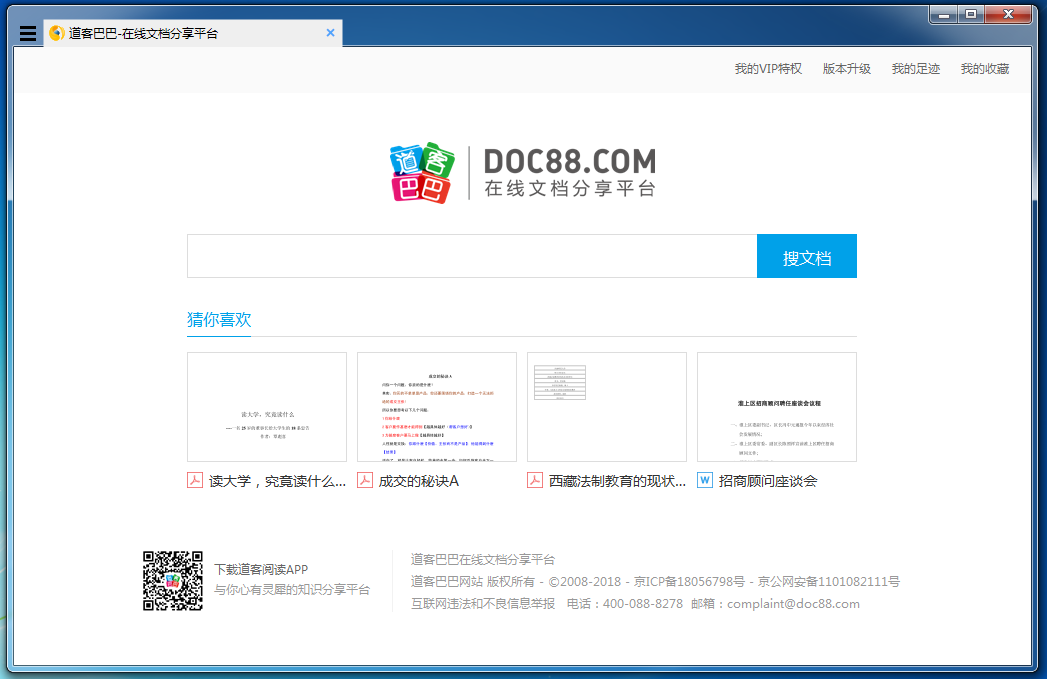Click the 道客巴巴 colorful logo

(422, 173)
